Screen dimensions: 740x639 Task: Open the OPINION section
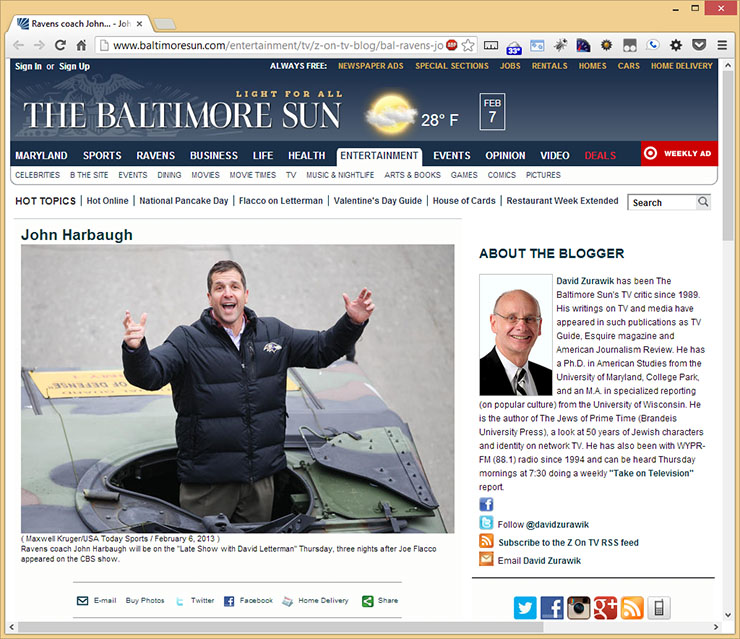pyautogui.click(x=505, y=155)
